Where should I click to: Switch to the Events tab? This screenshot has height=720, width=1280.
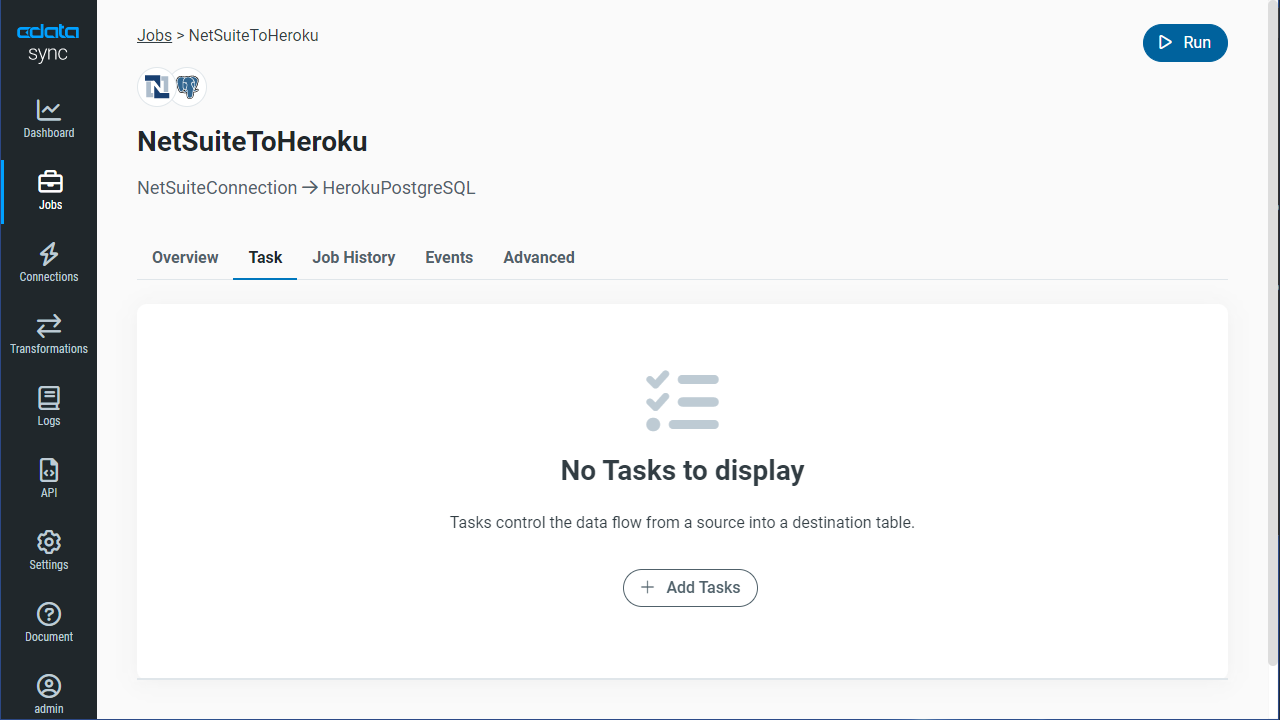449,257
